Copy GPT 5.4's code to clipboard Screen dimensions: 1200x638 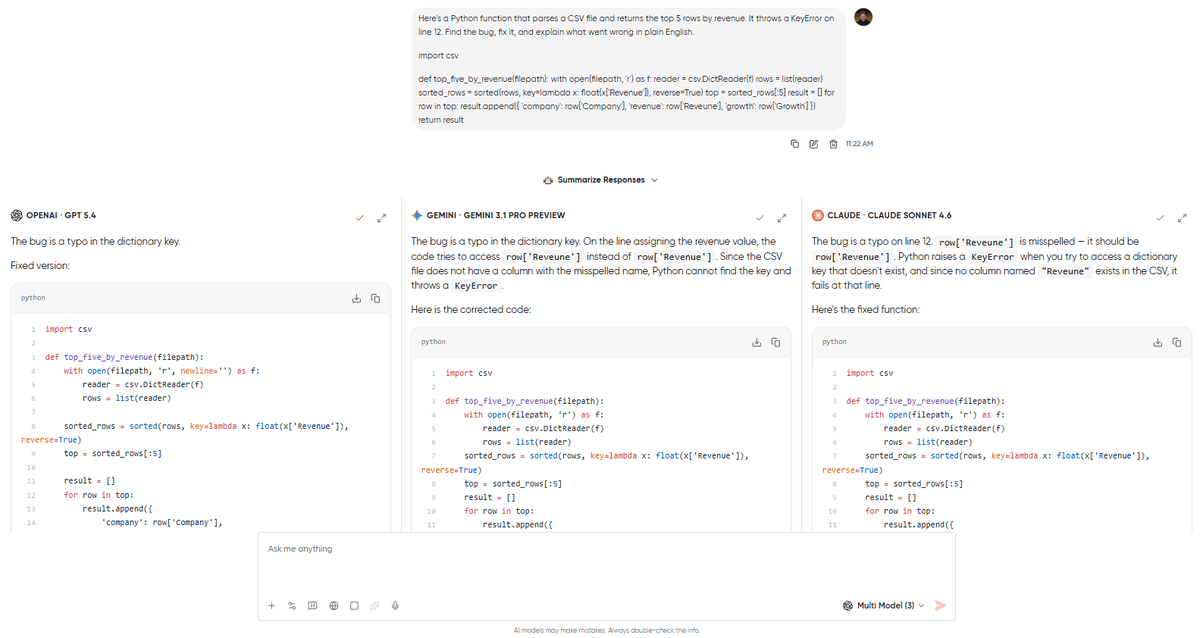coord(374,297)
